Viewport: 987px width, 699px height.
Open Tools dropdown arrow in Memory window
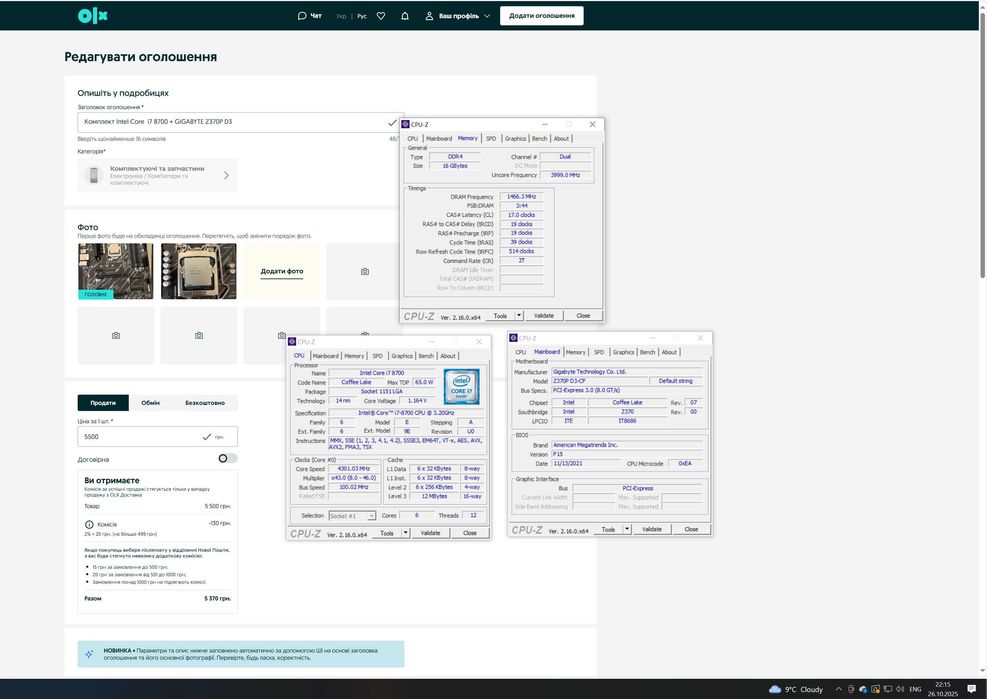(x=519, y=315)
